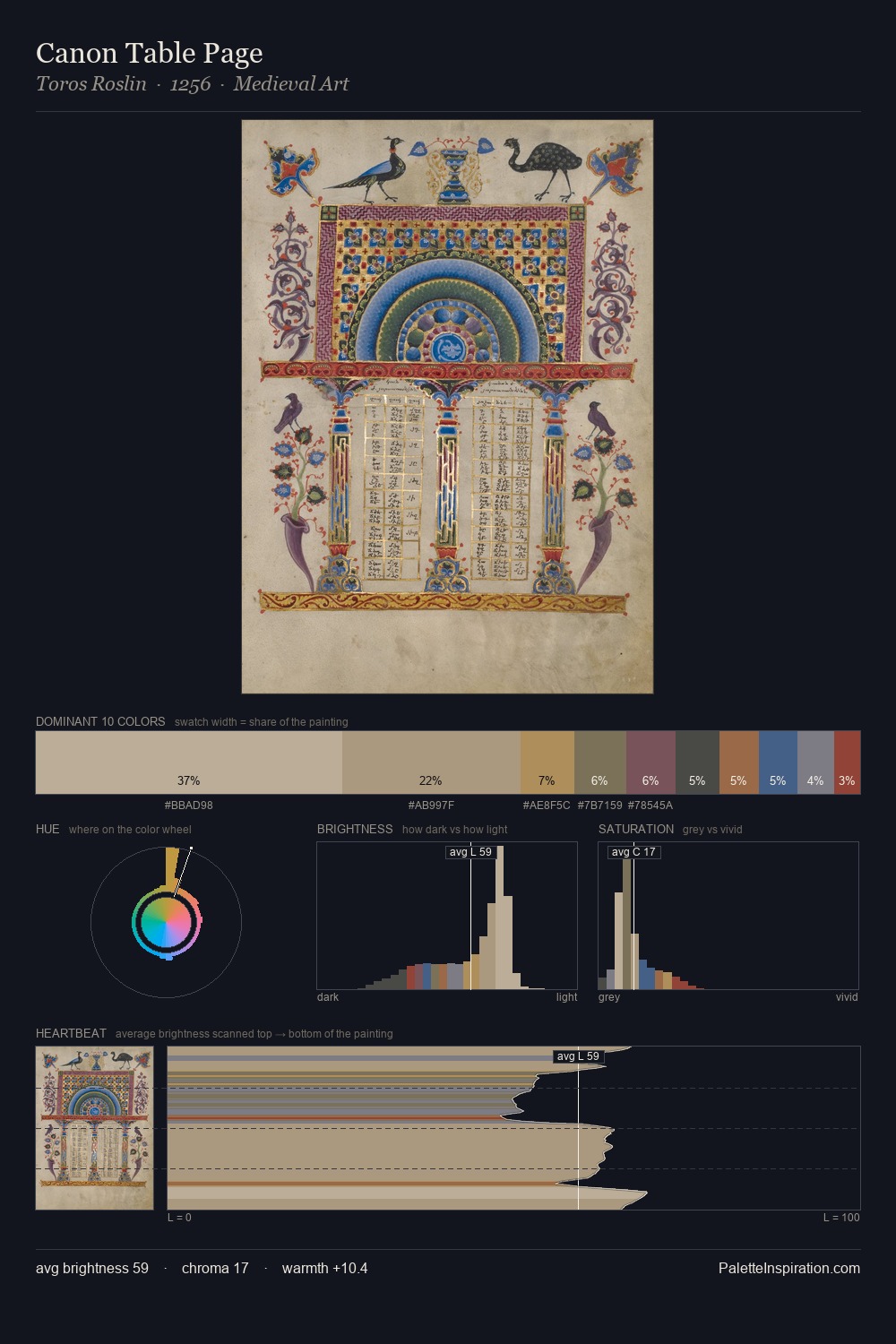
Task: Click the "vivid" axis label
Action: (847, 997)
